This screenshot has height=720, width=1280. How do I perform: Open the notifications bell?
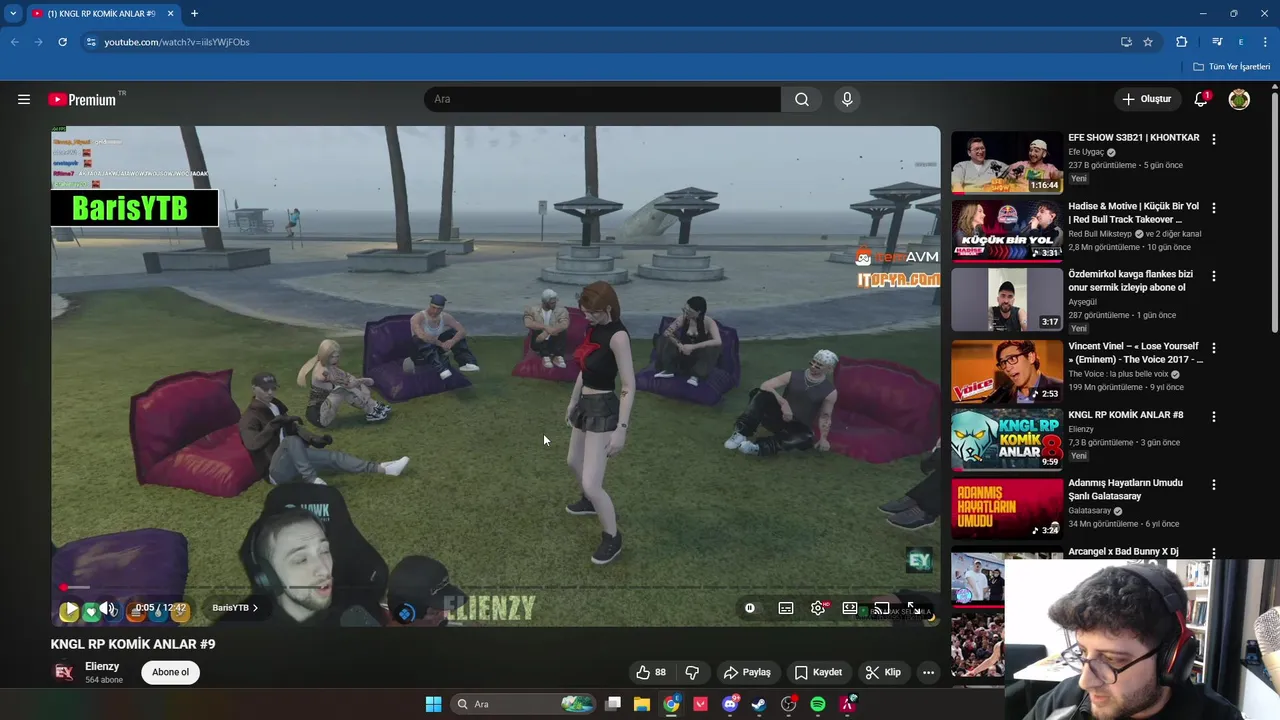pos(1201,99)
